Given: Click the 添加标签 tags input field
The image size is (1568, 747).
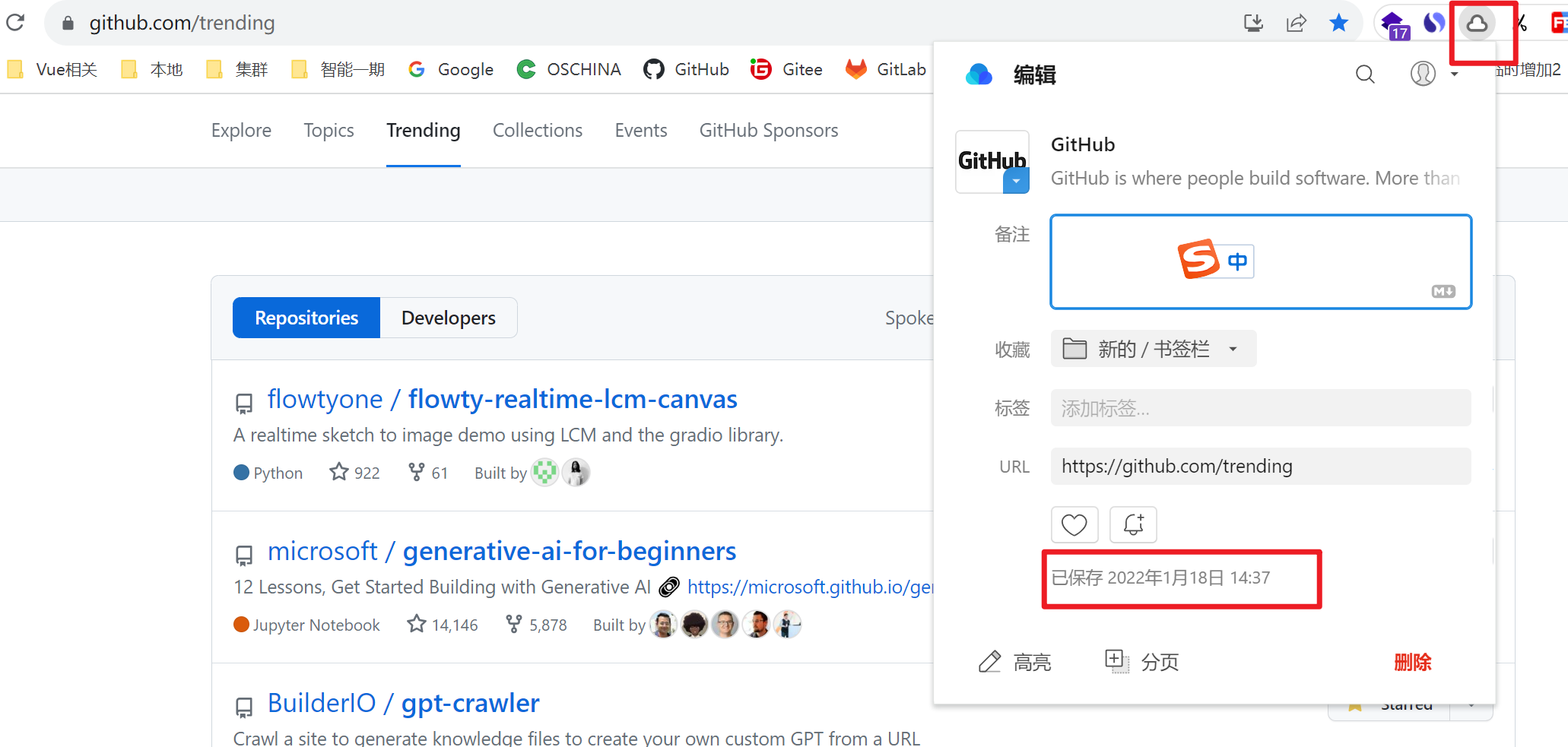Looking at the screenshot, I should click(1260, 408).
